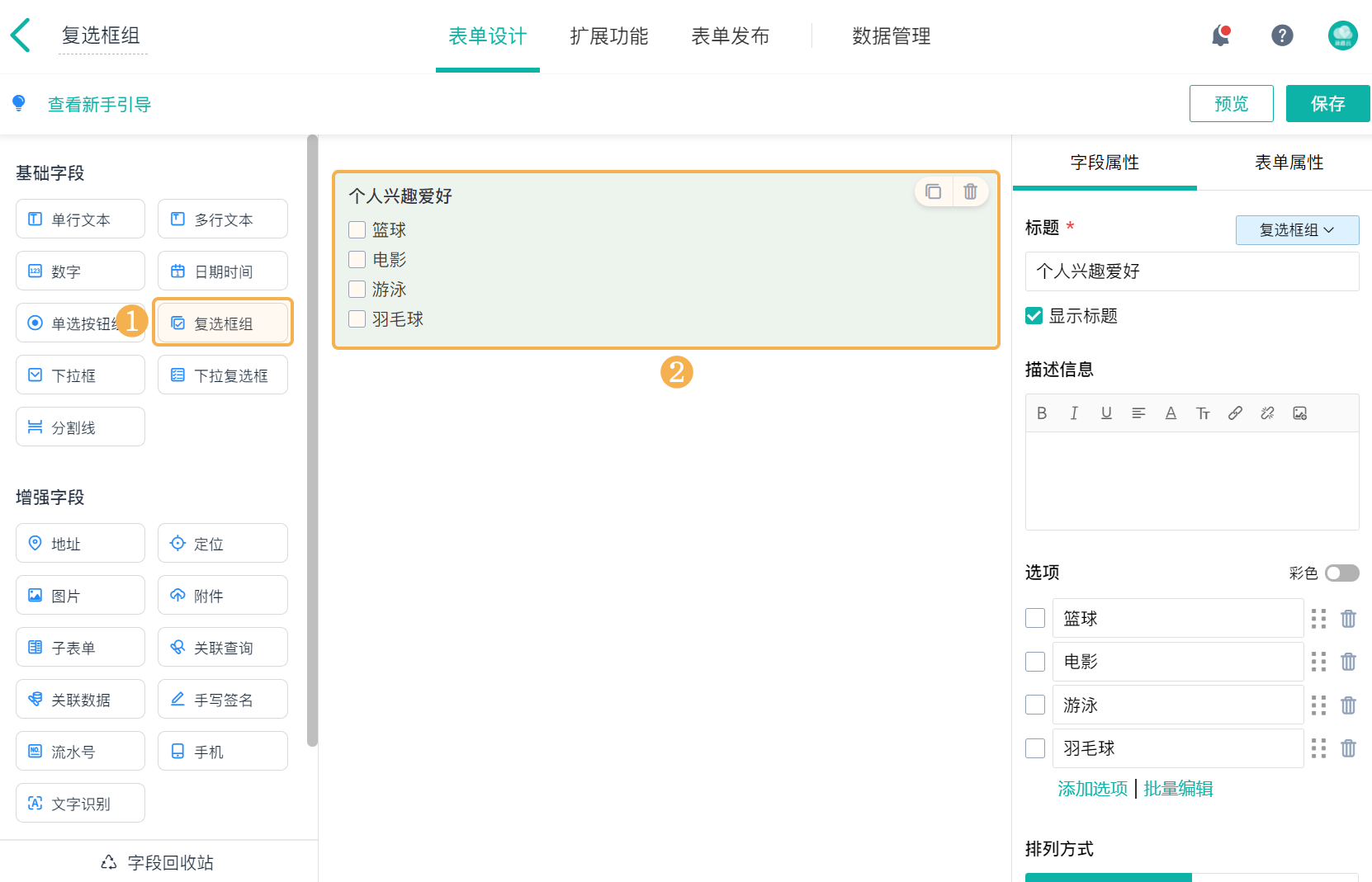
Task: Set text alignment in description editor
Action: [x=1138, y=413]
